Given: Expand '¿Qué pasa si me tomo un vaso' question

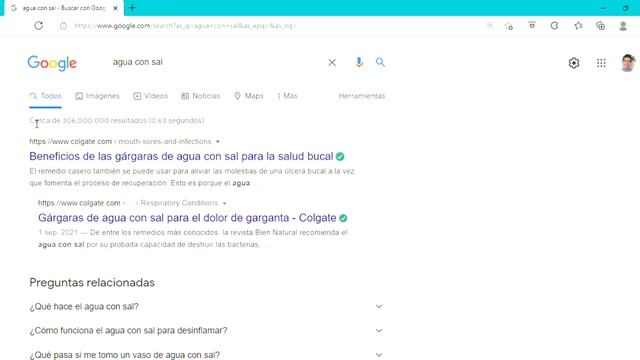Looking at the screenshot, I should (206, 355).
